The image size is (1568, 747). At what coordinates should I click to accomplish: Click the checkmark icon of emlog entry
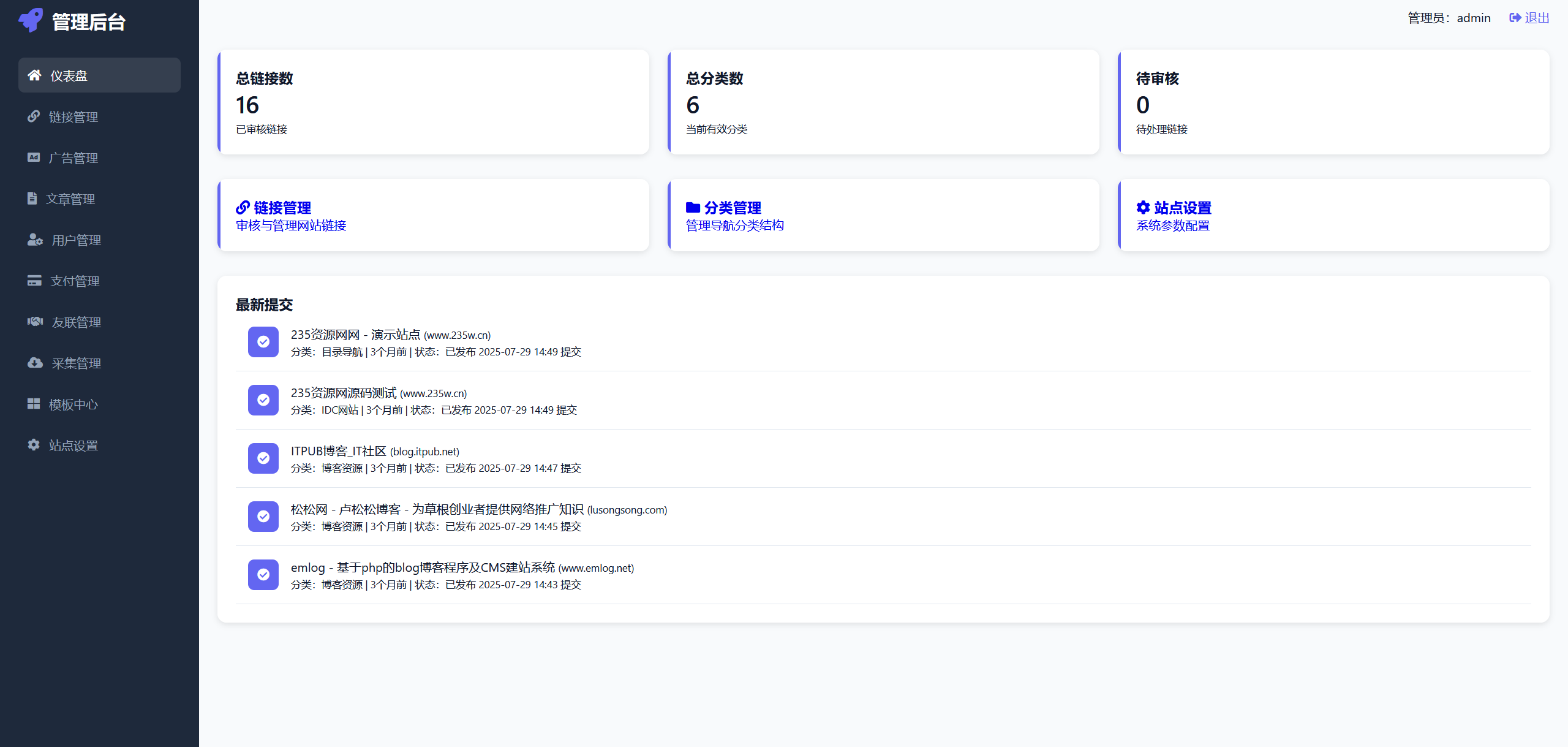click(x=263, y=574)
